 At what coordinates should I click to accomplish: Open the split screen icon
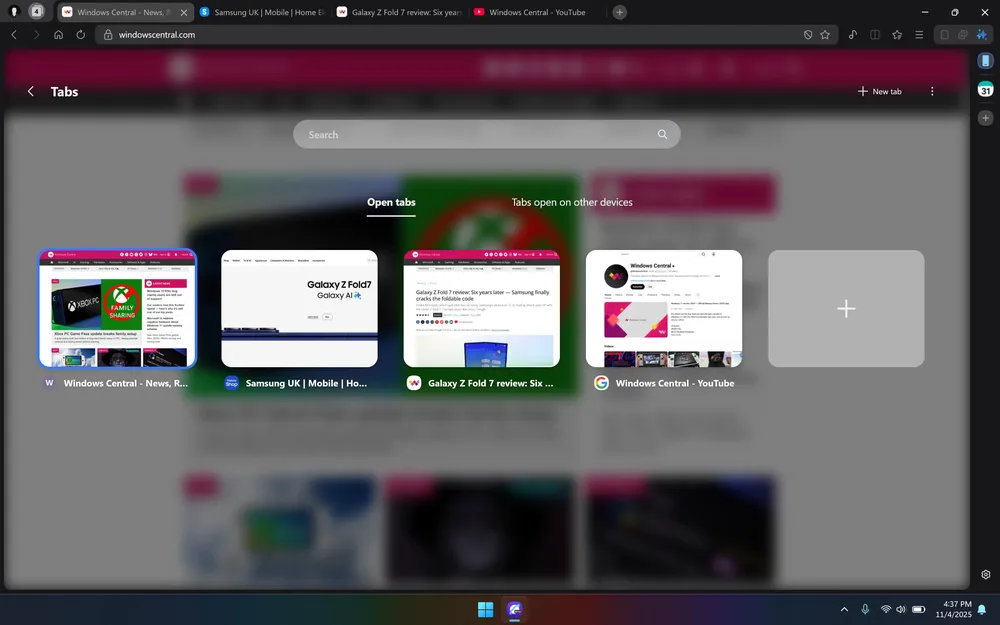click(875, 34)
